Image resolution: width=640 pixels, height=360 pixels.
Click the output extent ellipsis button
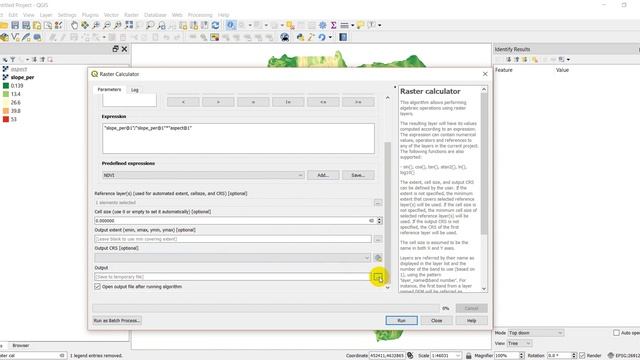[378, 239]
